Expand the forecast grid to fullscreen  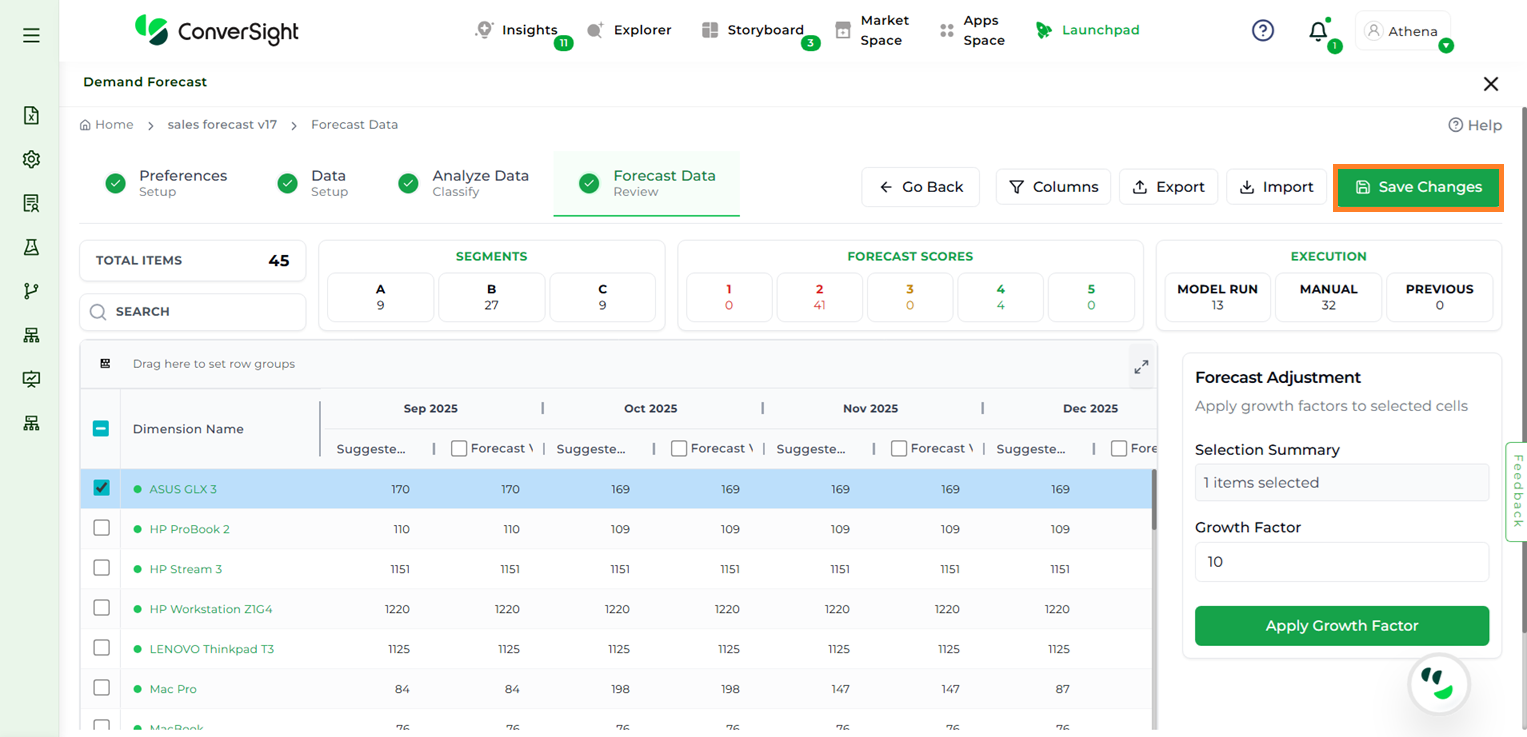point(1141,367)
